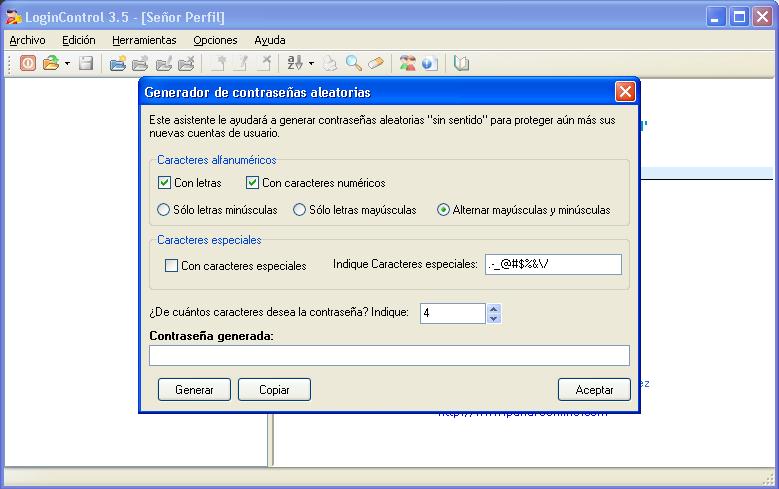
Task: Click the Generar button
Action: pyautogui.click(x=194, y=390)
